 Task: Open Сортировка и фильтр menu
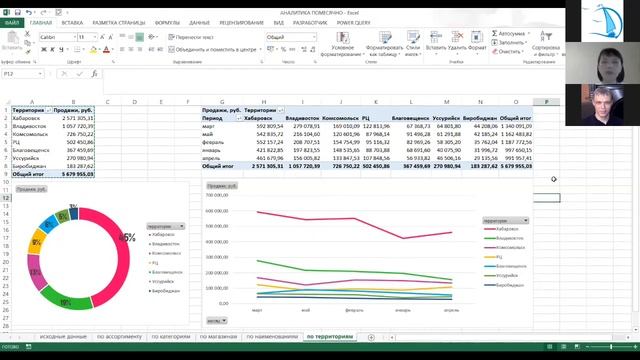tap(546, 44)
